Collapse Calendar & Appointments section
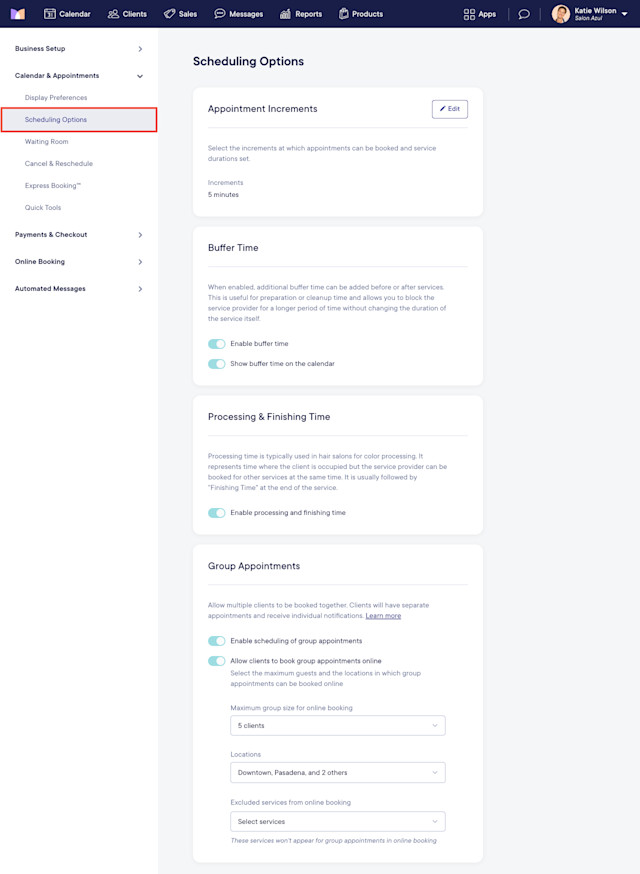The image size is (640, 874). (79, 76)
